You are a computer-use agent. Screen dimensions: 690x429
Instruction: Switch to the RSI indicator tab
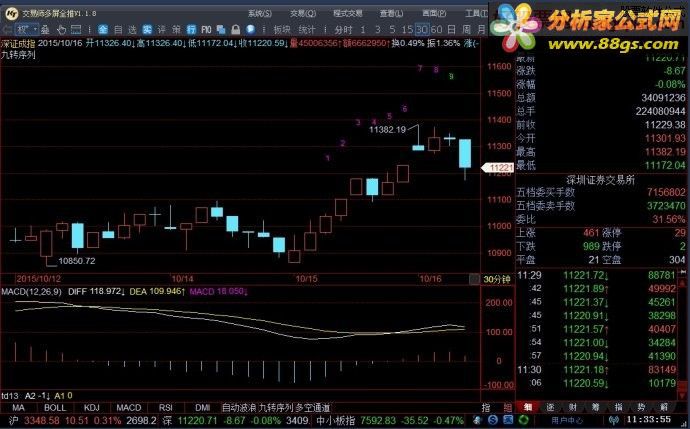(x=165, y=407)
